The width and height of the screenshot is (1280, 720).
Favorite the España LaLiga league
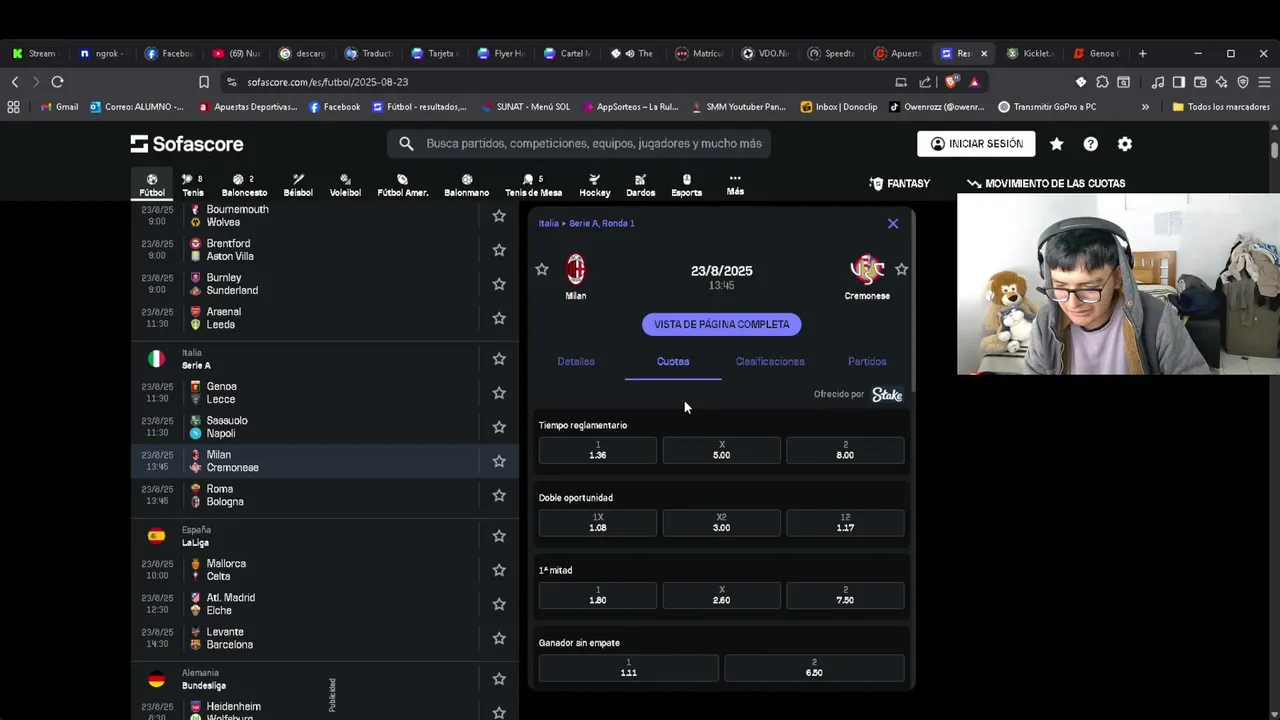pyautogui.click(x=499, y=536)
